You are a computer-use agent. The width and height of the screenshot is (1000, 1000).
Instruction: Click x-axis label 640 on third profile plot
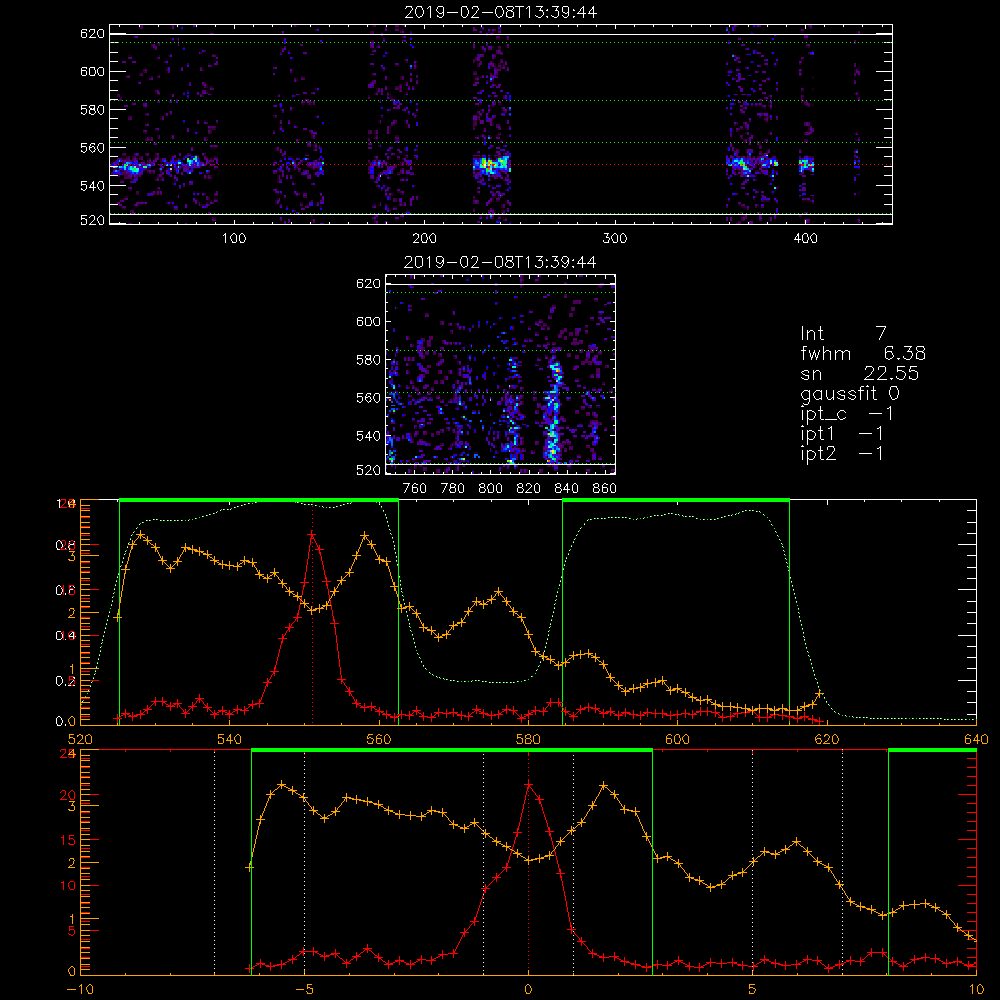(976, 739)
